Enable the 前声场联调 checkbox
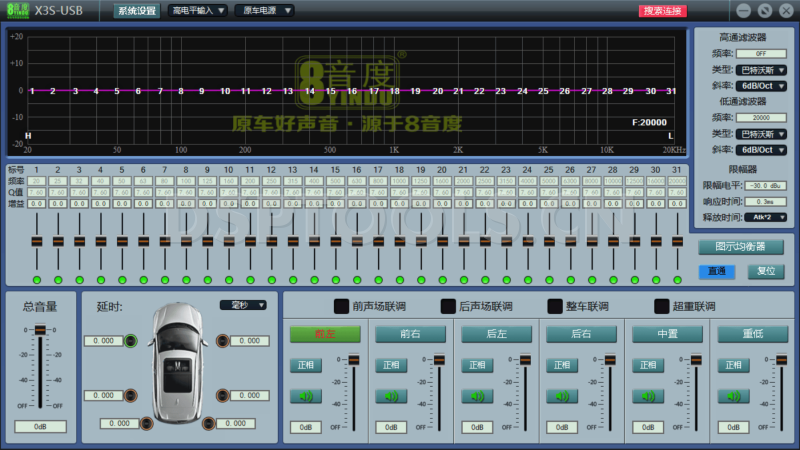The image size is (800, 450). (x=340, y=306)
